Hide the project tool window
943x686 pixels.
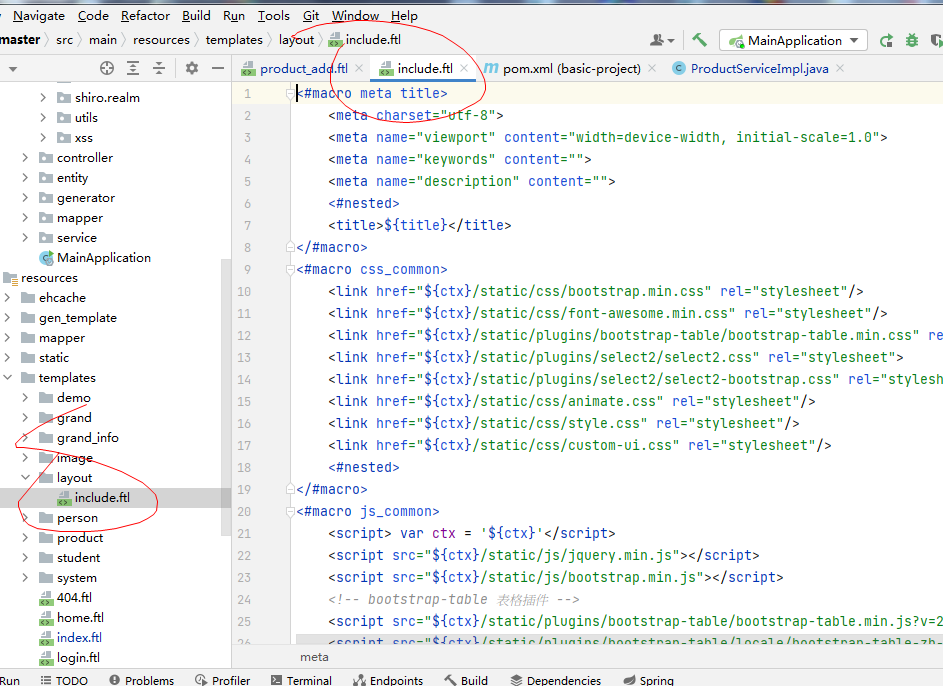pos(218,68)
